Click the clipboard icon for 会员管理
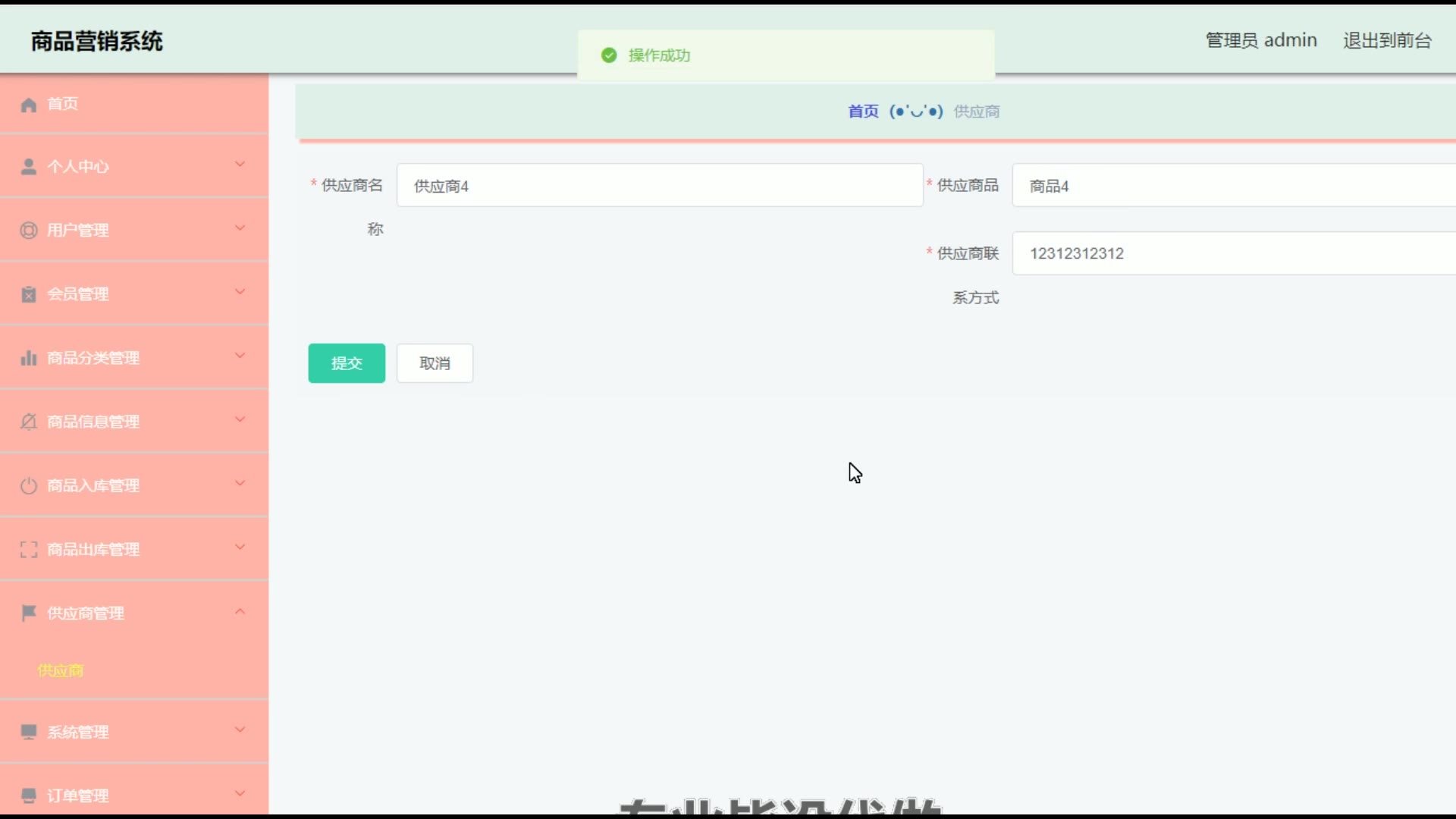 pyautogui.click(x=29, y=294)
